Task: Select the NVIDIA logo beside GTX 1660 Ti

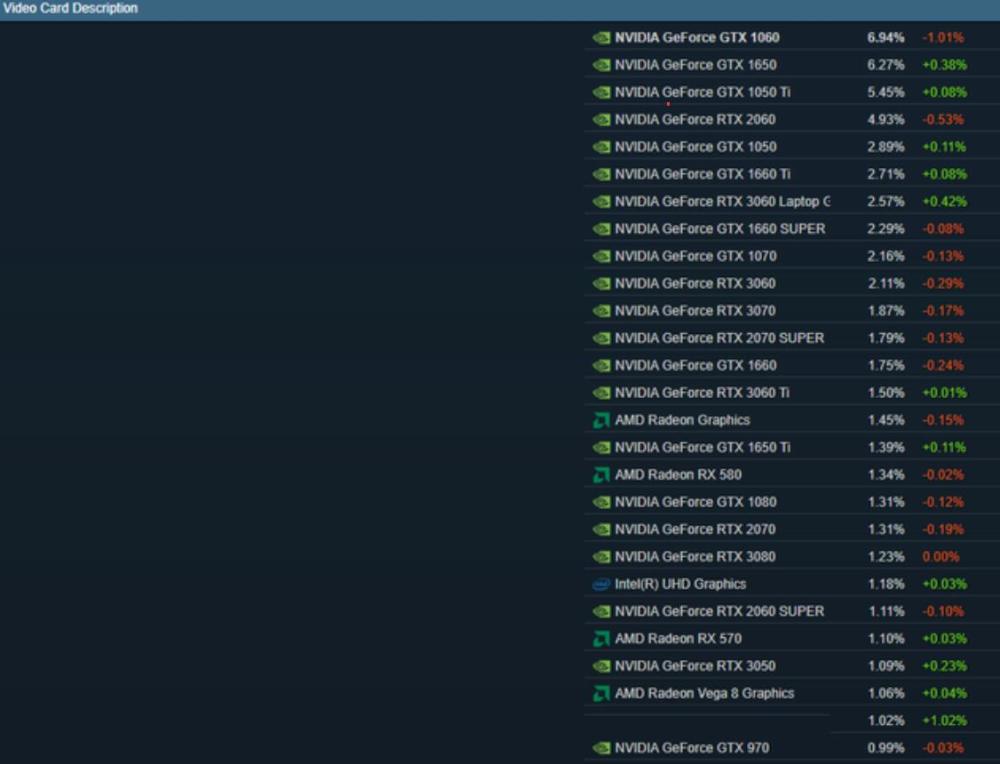Action: (x=601, y=174)
